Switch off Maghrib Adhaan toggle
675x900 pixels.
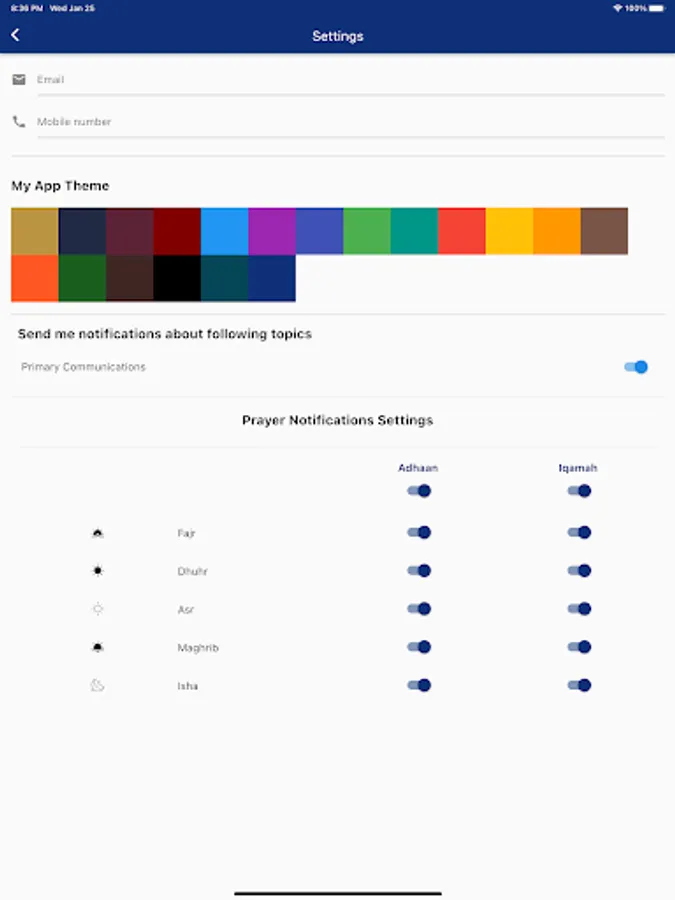click(419, 647)
